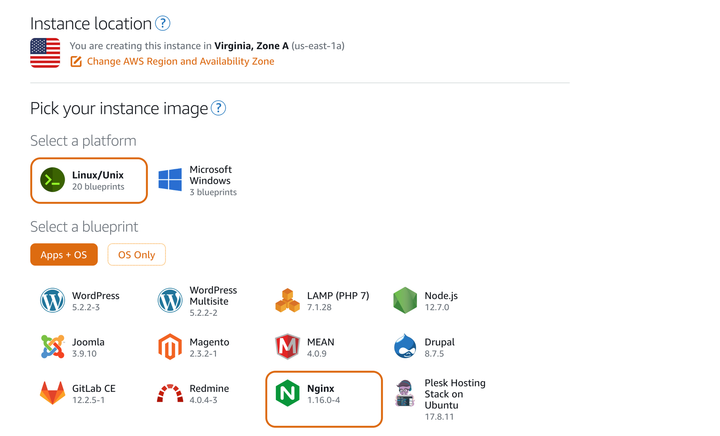Screen dimensions: 720x436
Task: Open Instance location help question mark
Action: point(163,23)
